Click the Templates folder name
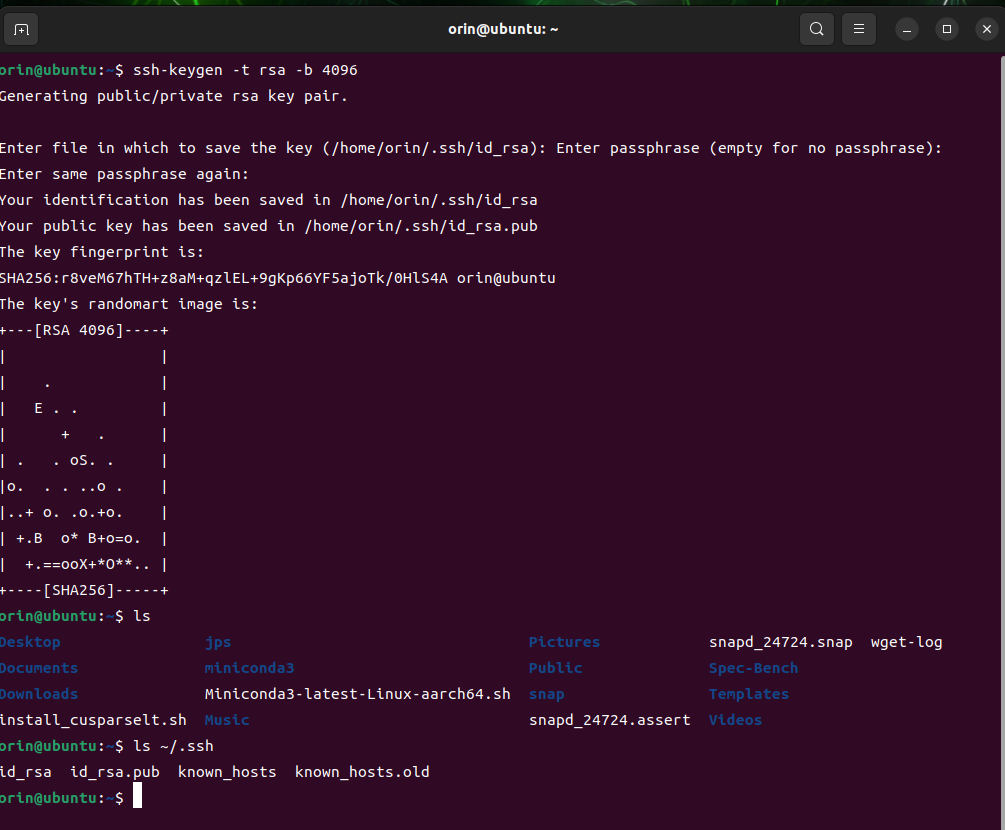This screenshot has width=1005, height=830. [749, 694]
